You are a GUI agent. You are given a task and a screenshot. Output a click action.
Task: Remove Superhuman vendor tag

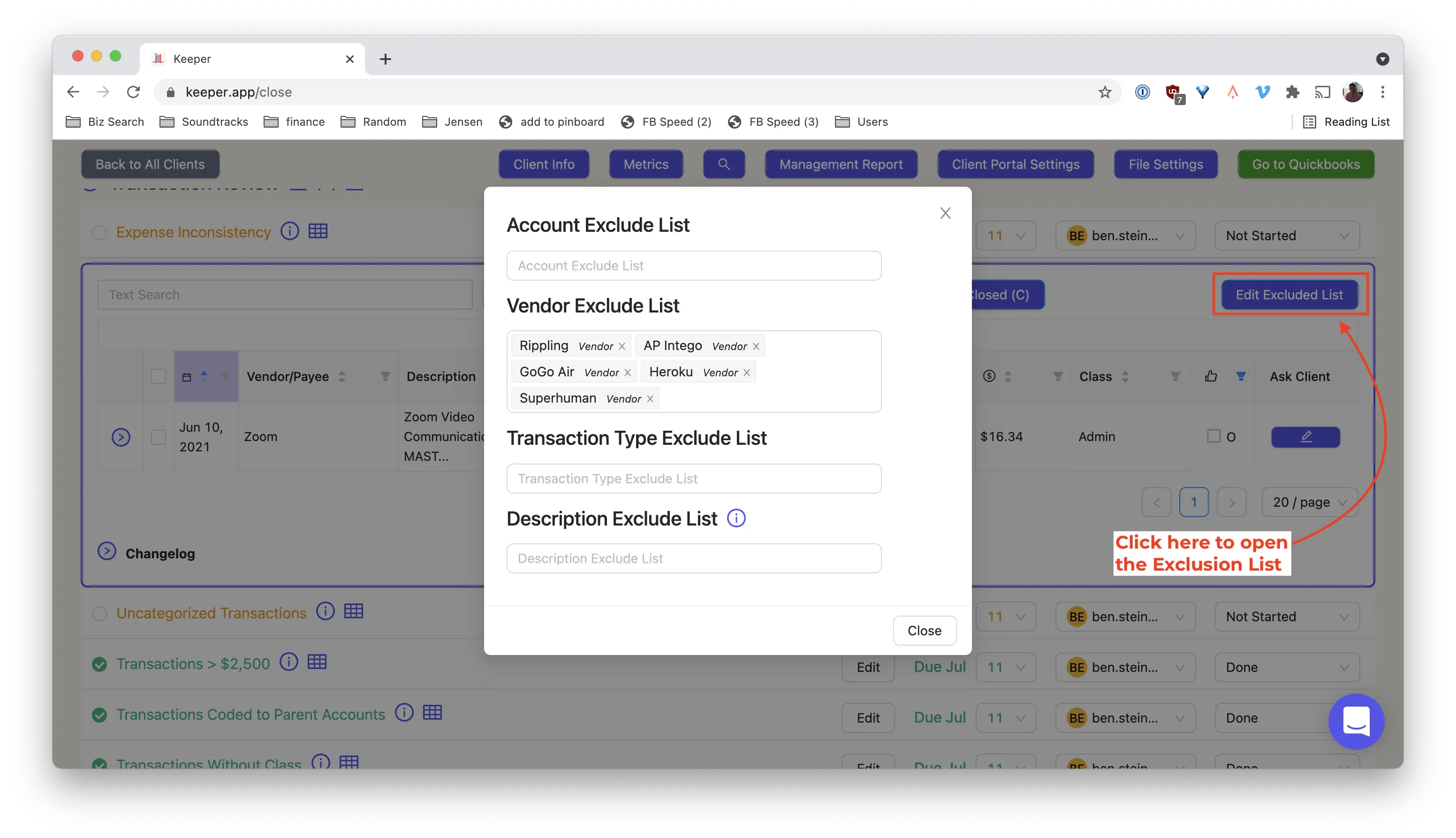pos(650,399)
